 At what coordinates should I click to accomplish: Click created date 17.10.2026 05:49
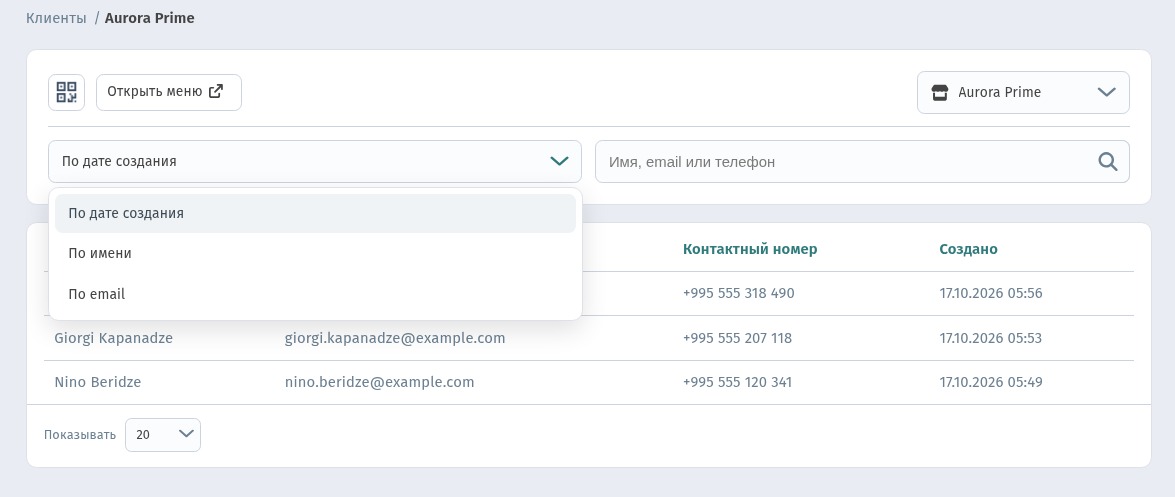click(991, 382)
